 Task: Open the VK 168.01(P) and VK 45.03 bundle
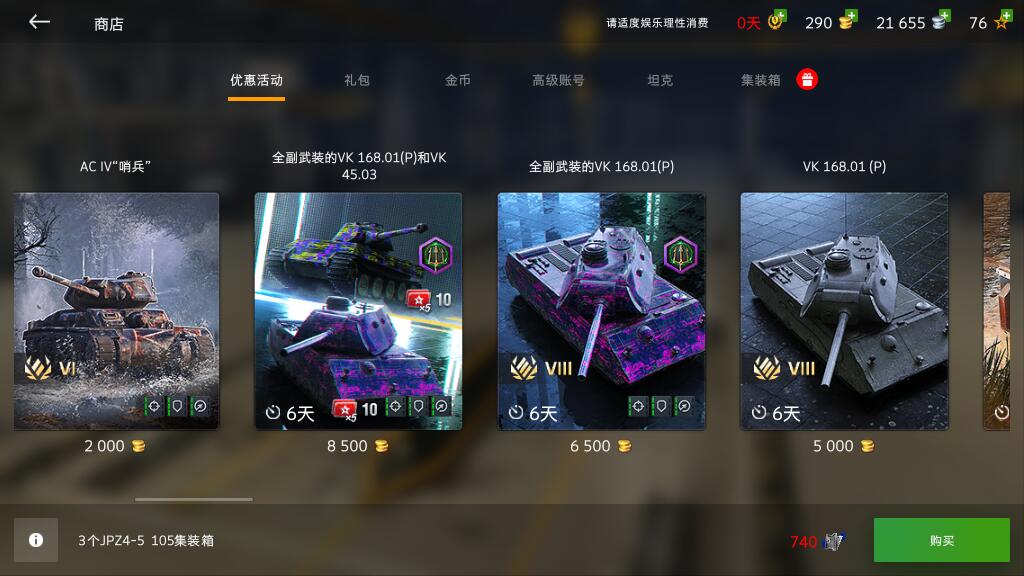359,311
